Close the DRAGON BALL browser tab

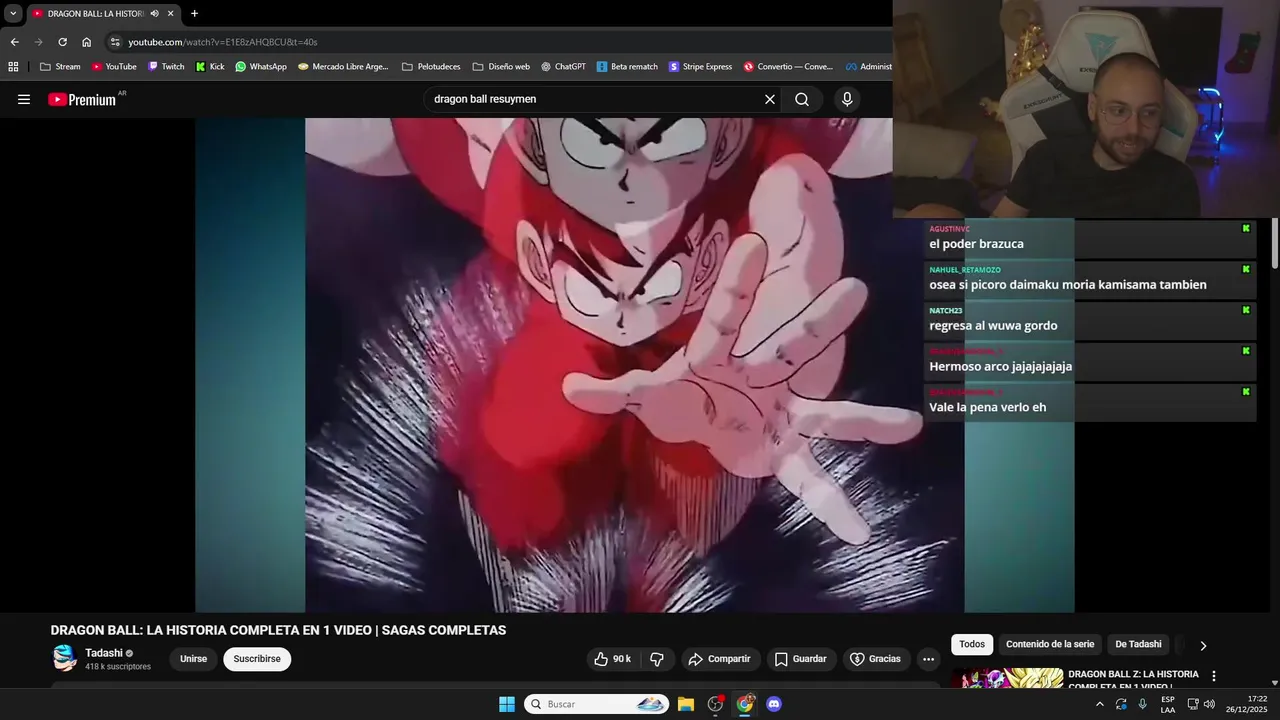pos(170,13)
